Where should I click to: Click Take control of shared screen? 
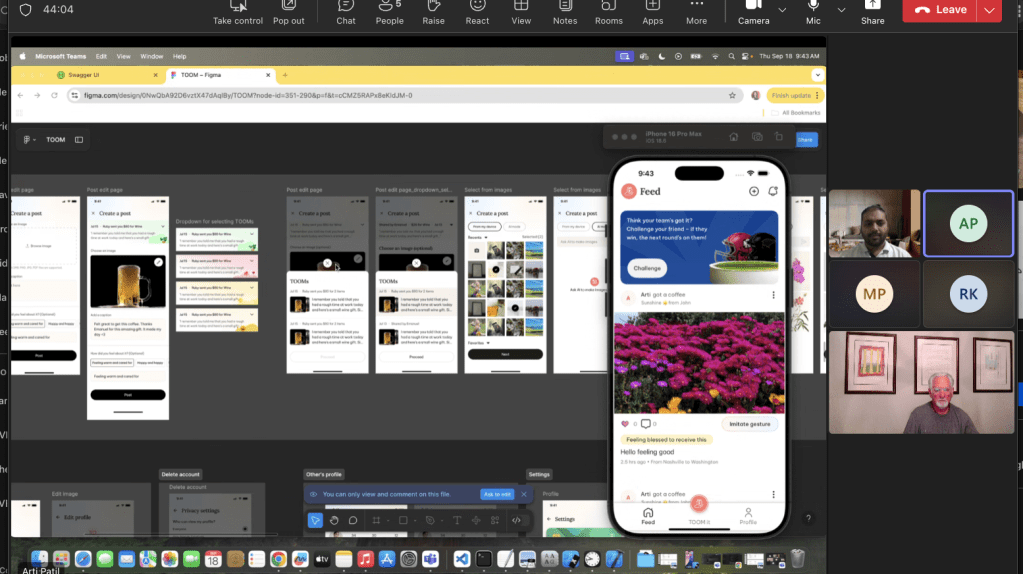(x=236, y=11)
